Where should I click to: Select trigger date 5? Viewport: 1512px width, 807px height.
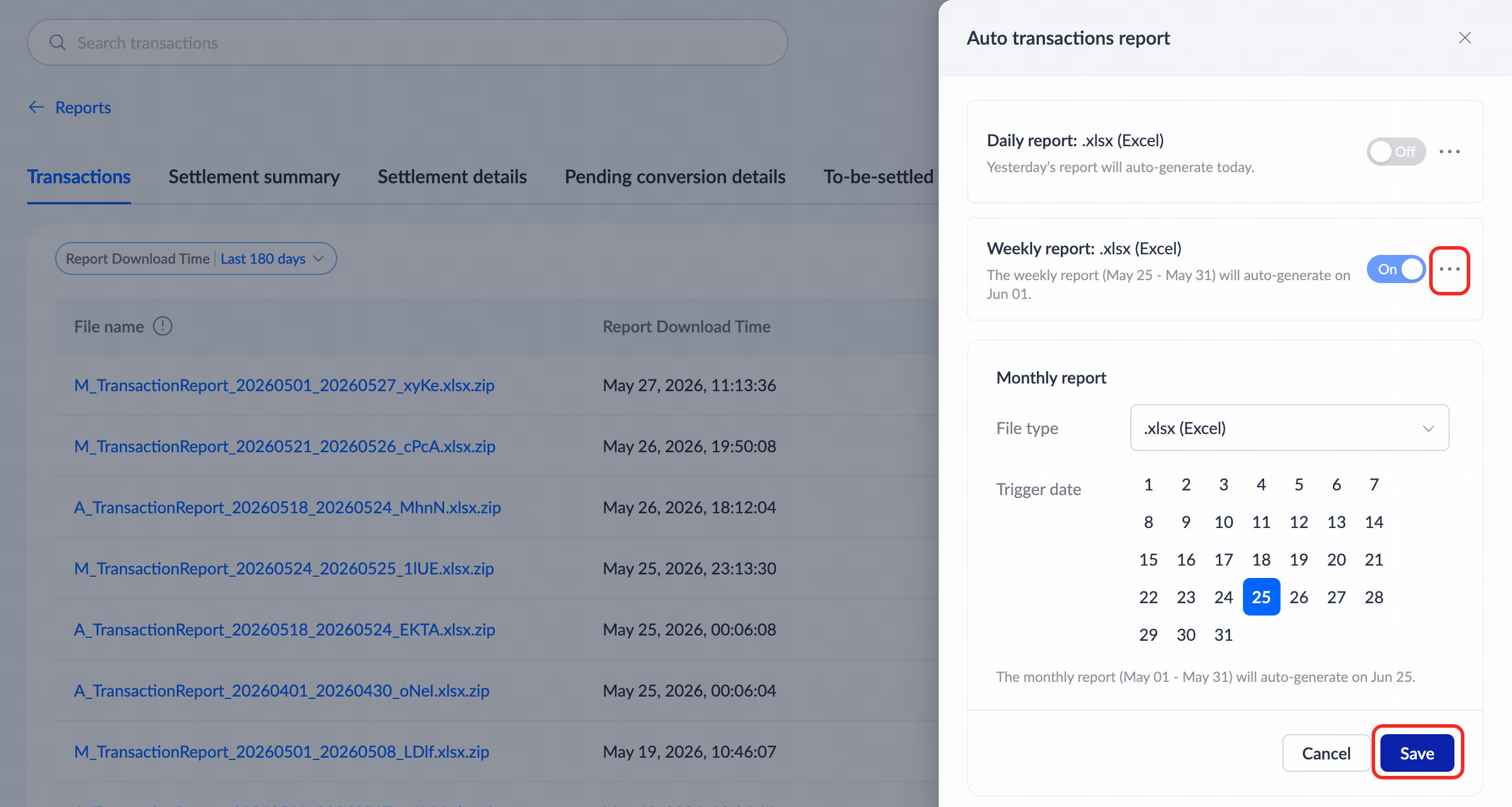pyautogui.click(x=1298, y=485)
